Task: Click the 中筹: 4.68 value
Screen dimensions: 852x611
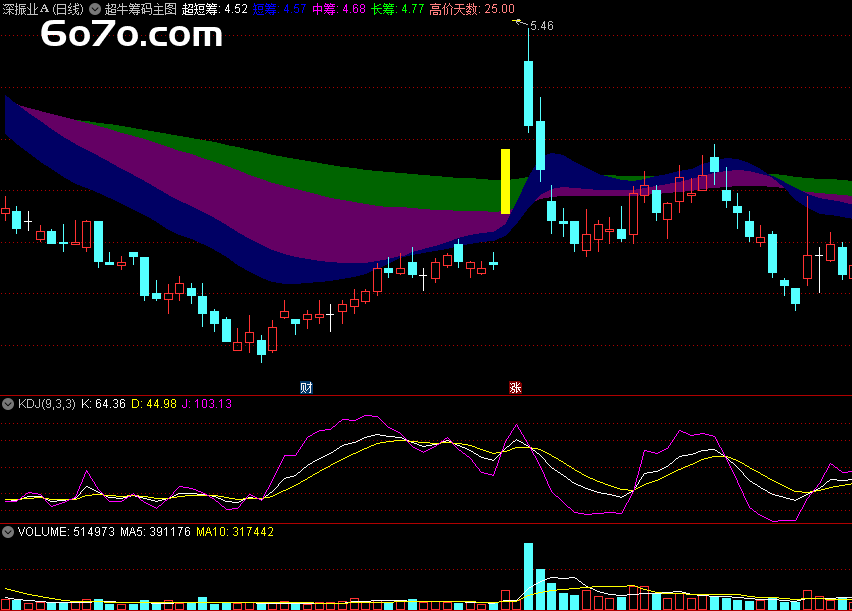Action: 339,9
